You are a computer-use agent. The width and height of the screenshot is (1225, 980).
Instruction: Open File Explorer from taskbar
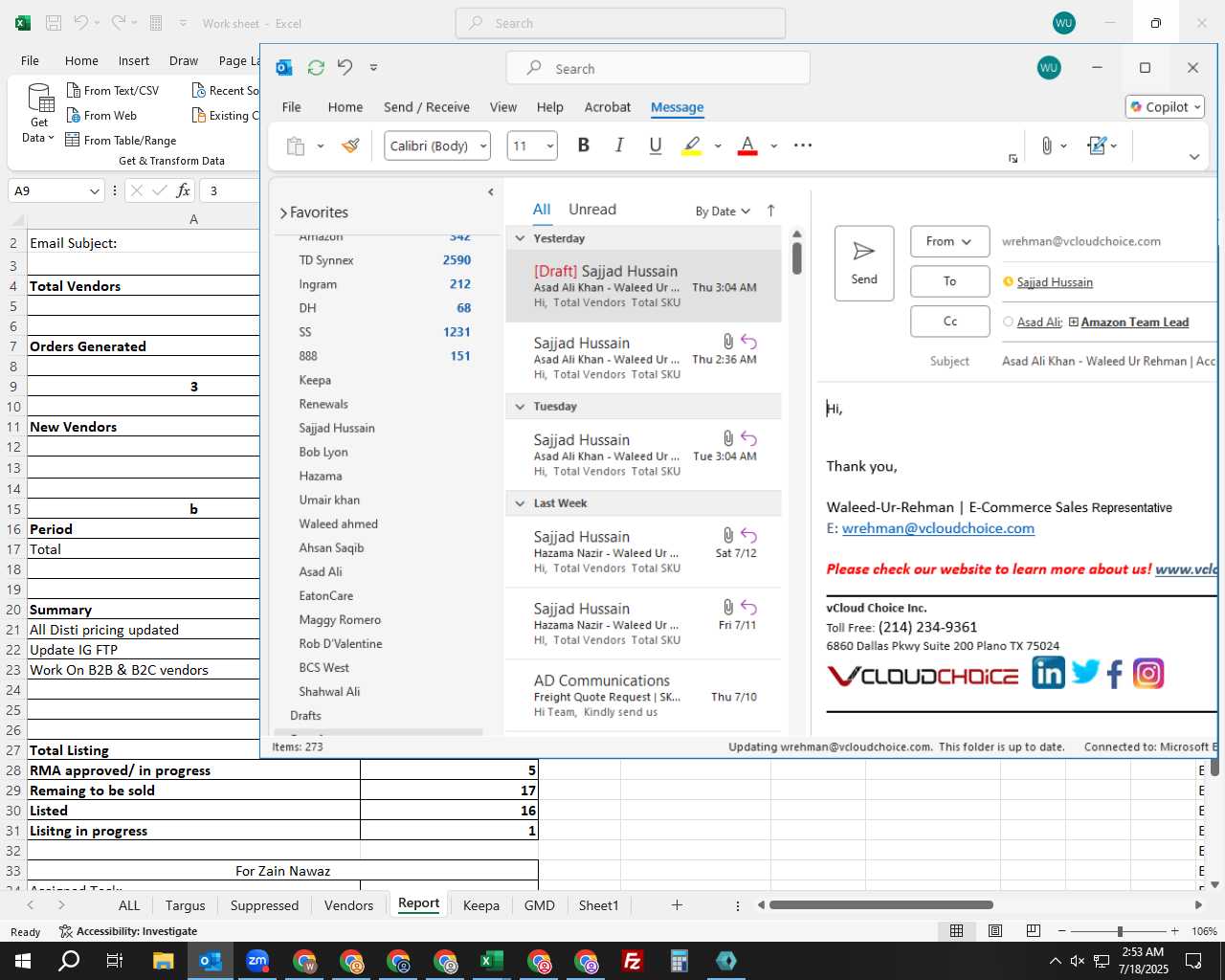pos(163,961)
